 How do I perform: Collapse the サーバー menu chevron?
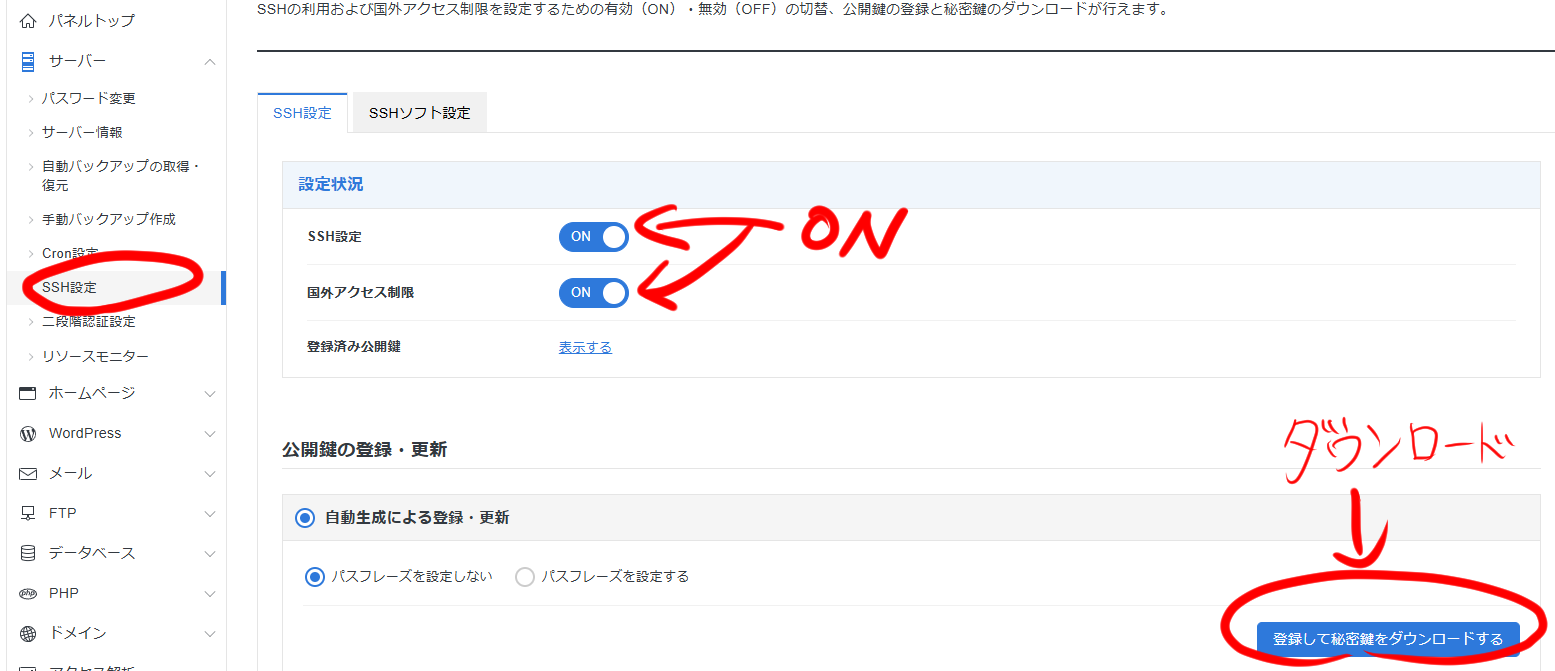[x=210, y=62]
